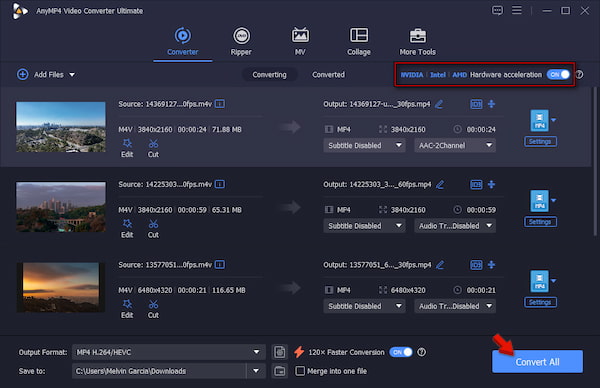Open the hamburger menu in title bar

click(517, 10)
